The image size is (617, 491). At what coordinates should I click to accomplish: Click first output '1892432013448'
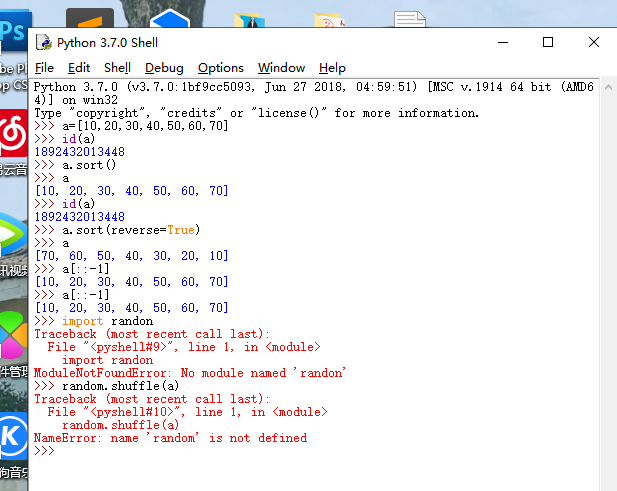click(x=79, y=152)
